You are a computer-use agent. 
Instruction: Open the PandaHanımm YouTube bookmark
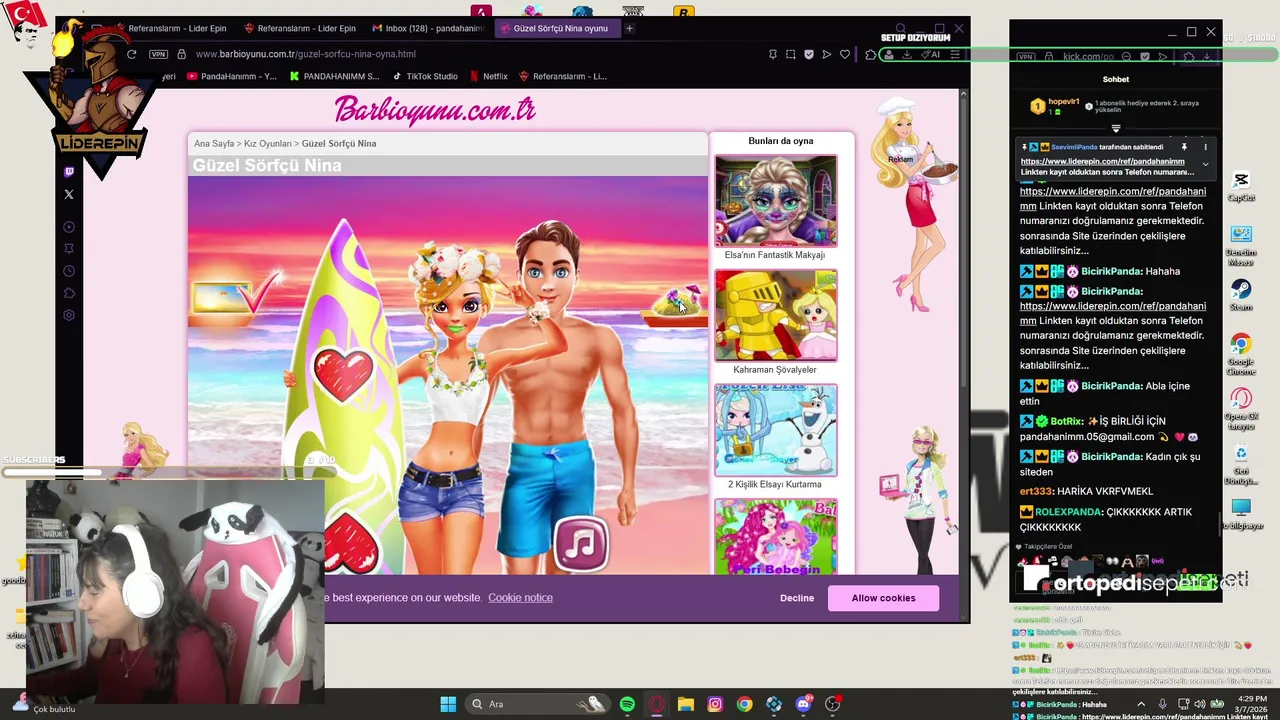pos(230,76)
